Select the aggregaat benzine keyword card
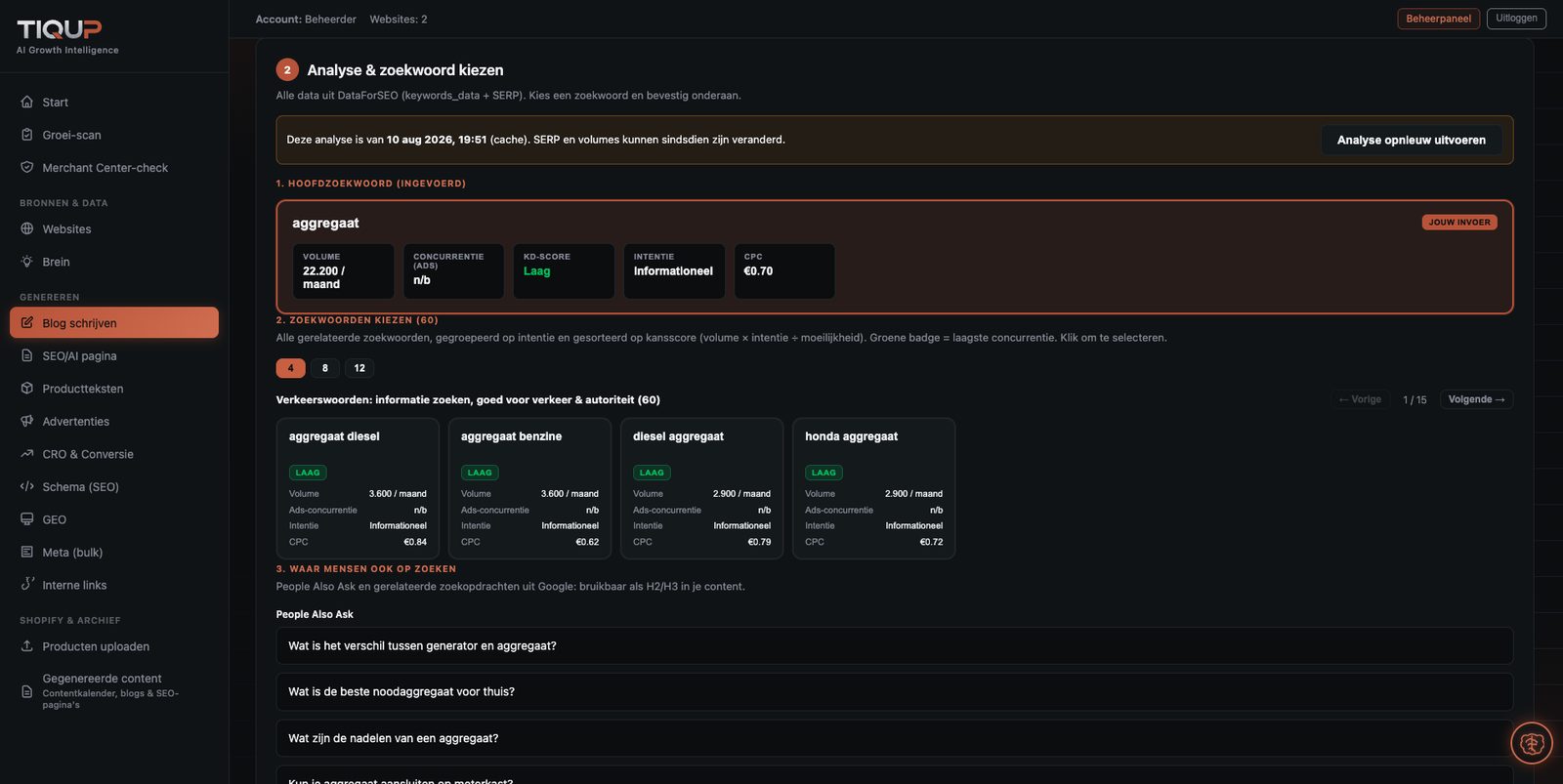 click(x=529, y=488)
